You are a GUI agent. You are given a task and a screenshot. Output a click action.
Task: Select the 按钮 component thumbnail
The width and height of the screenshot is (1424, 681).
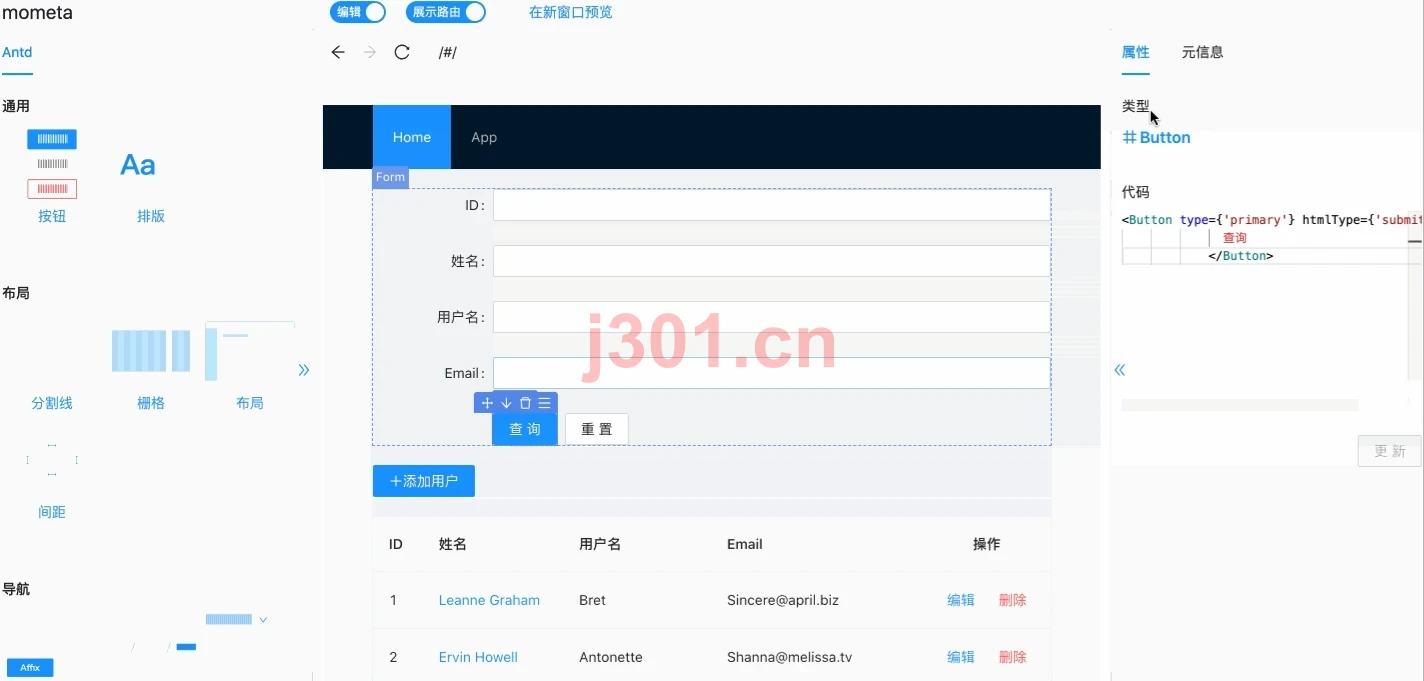52,164
